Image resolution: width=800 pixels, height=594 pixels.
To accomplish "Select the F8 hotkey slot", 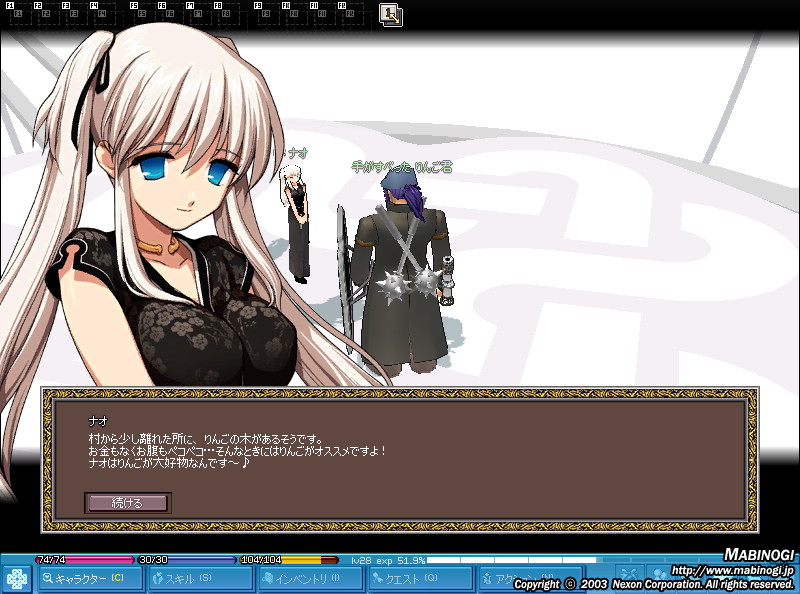I will click(226, 14).
